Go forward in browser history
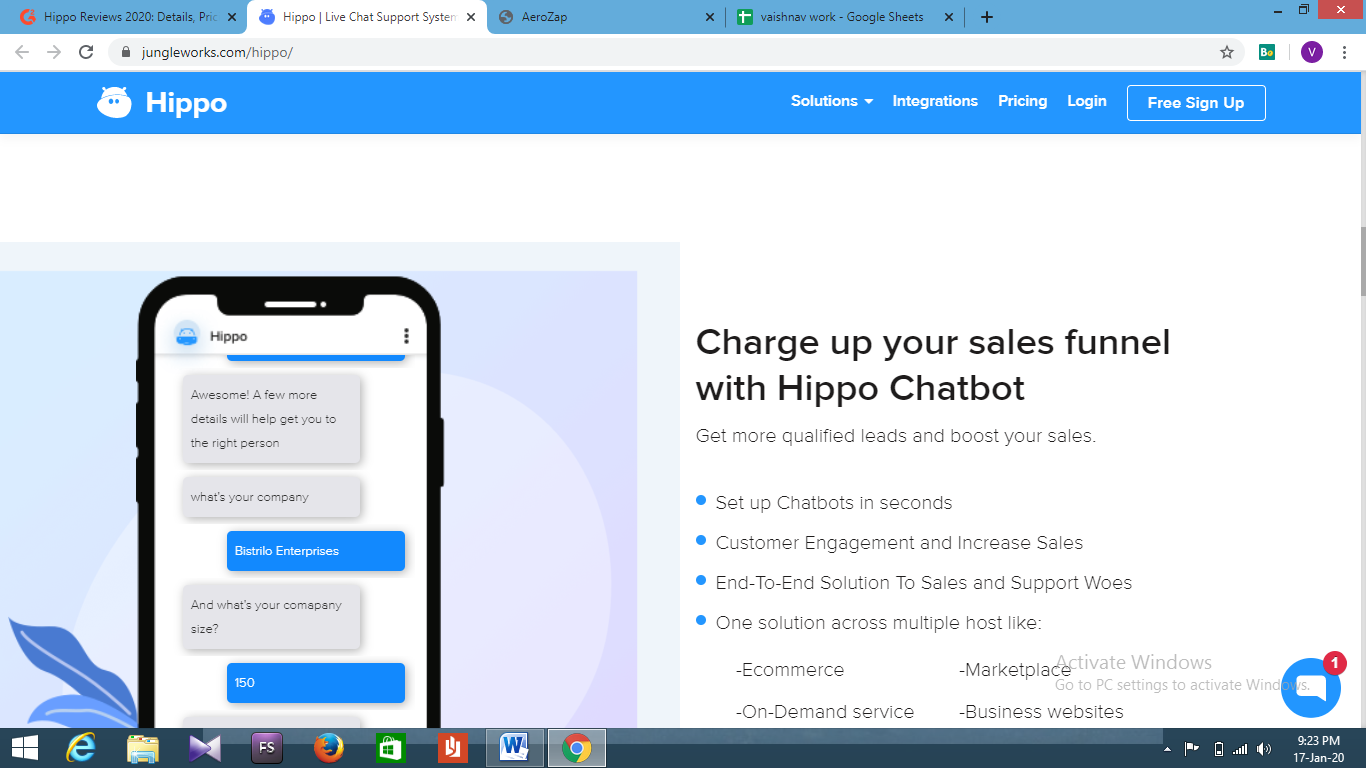 coord(54,52)
